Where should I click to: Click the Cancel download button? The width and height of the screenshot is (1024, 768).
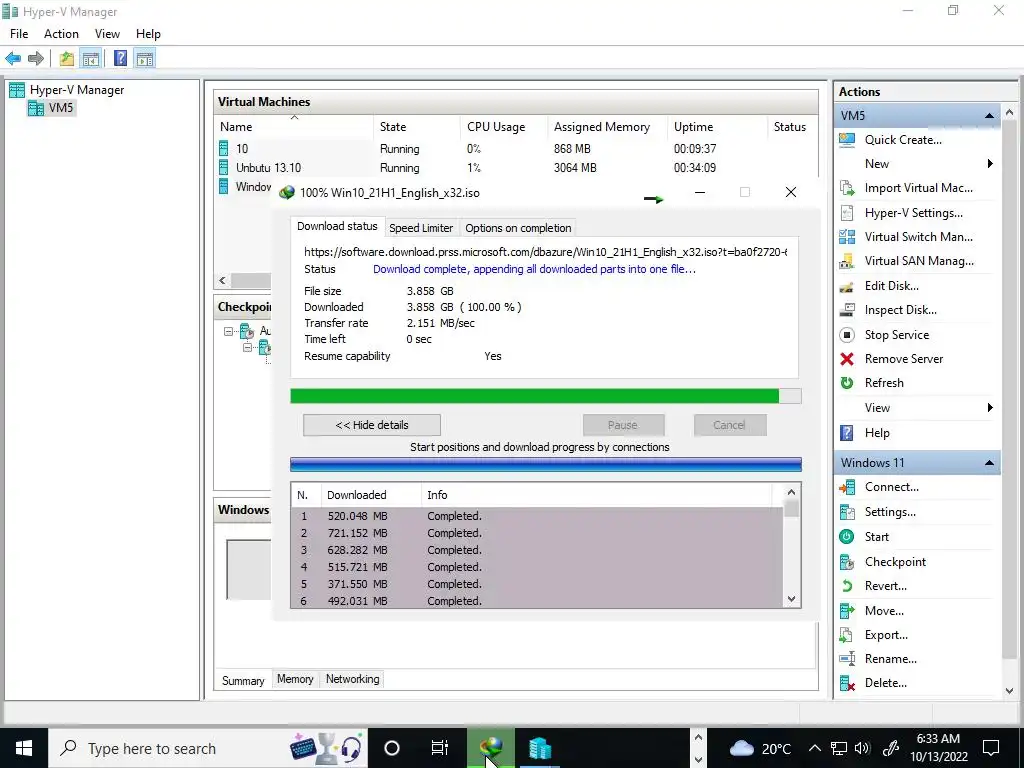click(x=729, y=425)
